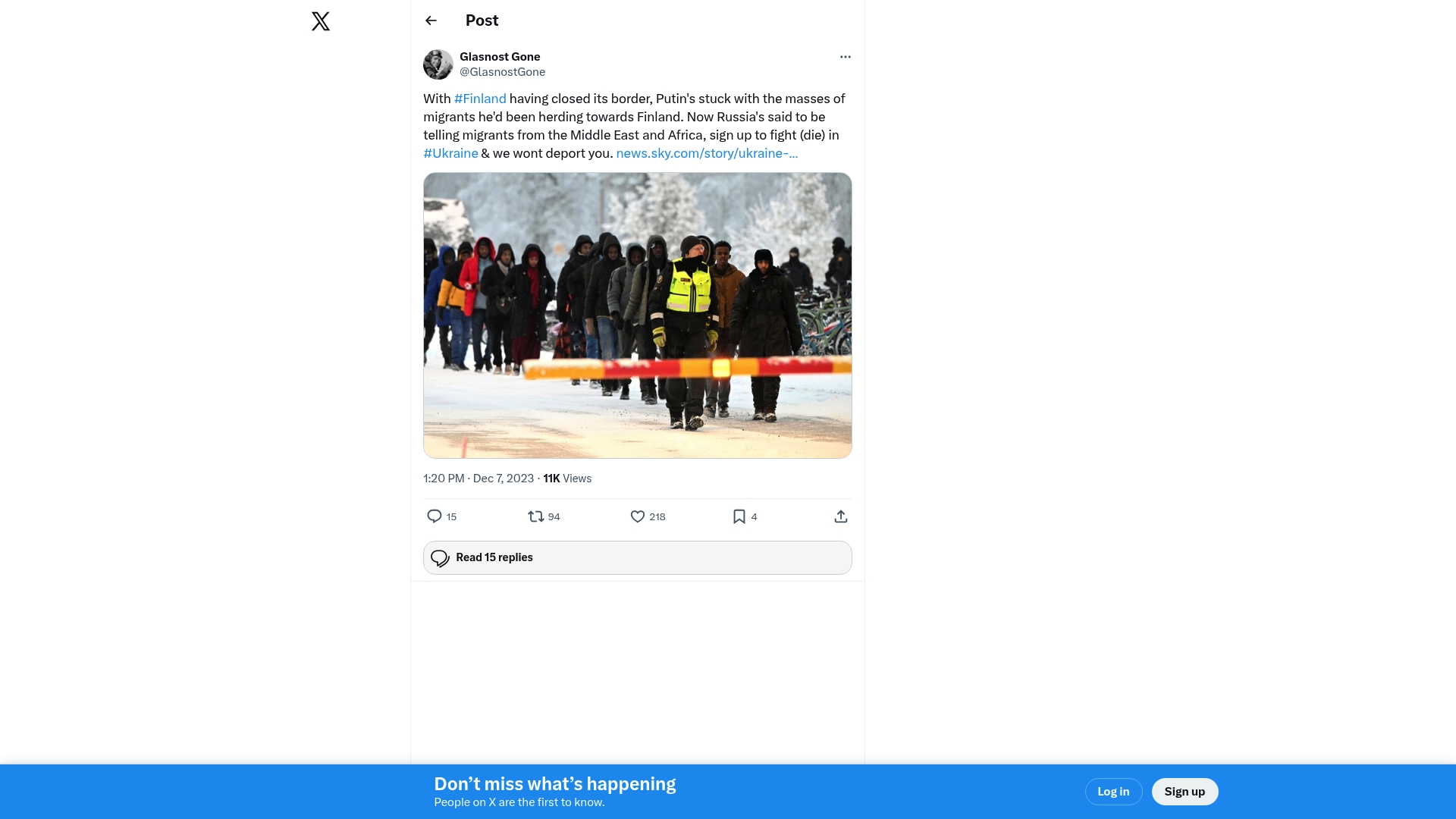This screenshot has height=819, width=1456.
Task: Open the @GlasnostGone handle
Action: pos(502,72)
